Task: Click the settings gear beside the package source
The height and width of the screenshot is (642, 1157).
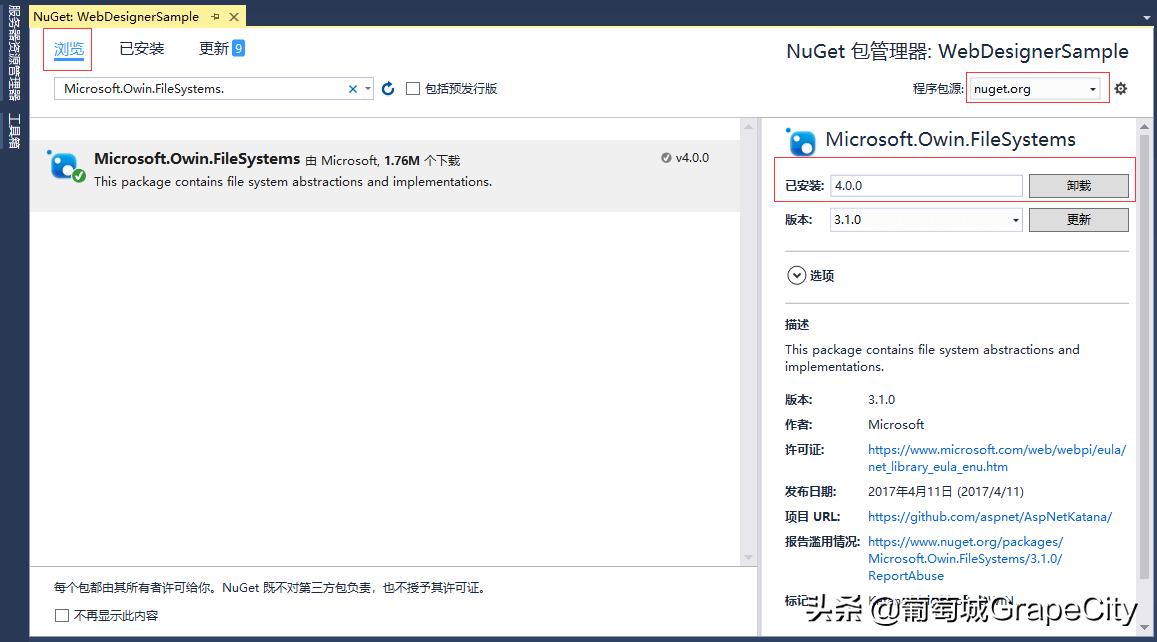Action: (x=1120, y=88)
